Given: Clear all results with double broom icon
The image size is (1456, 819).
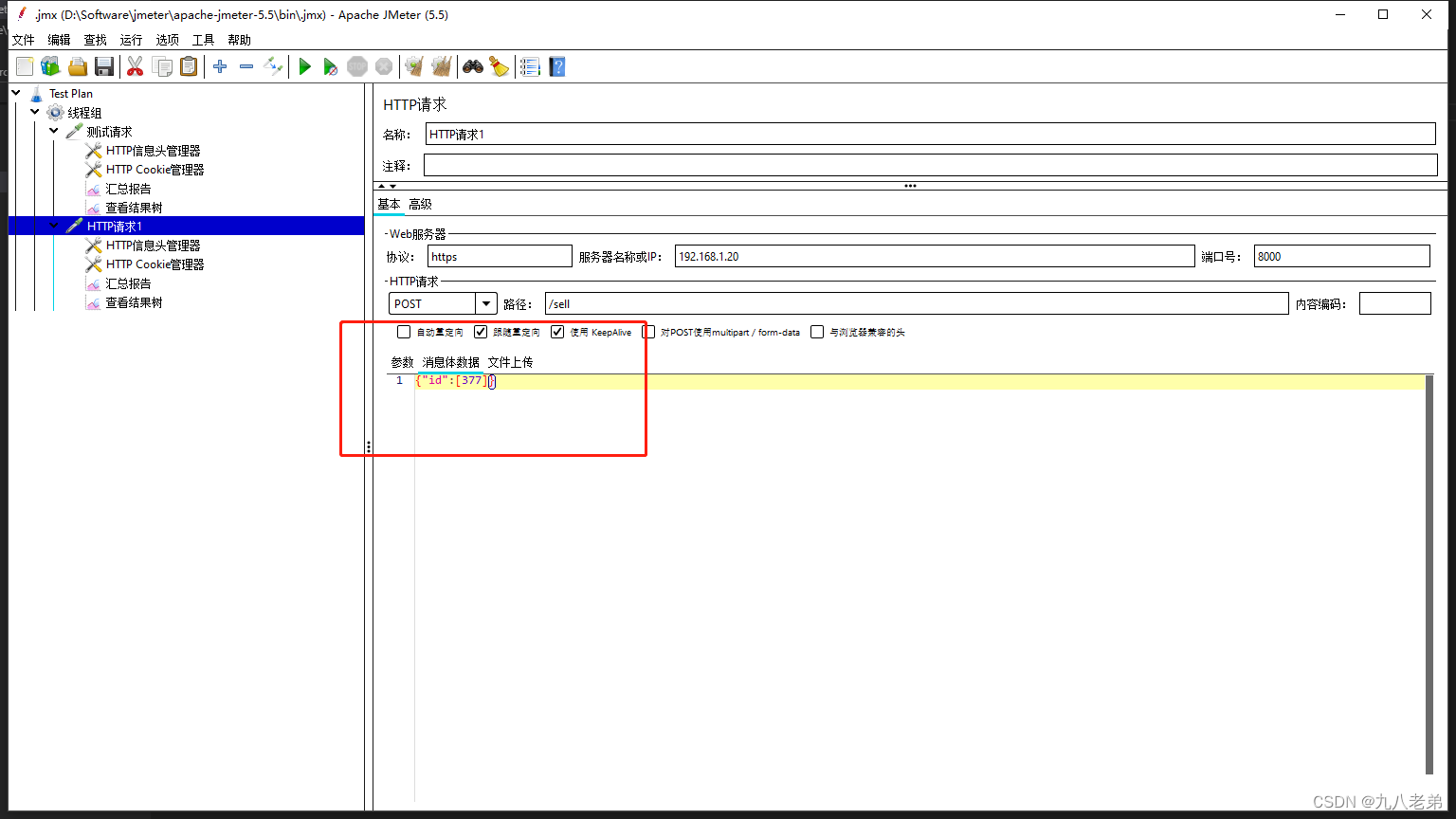Looking at the screenshot, I should pos(441,66).
